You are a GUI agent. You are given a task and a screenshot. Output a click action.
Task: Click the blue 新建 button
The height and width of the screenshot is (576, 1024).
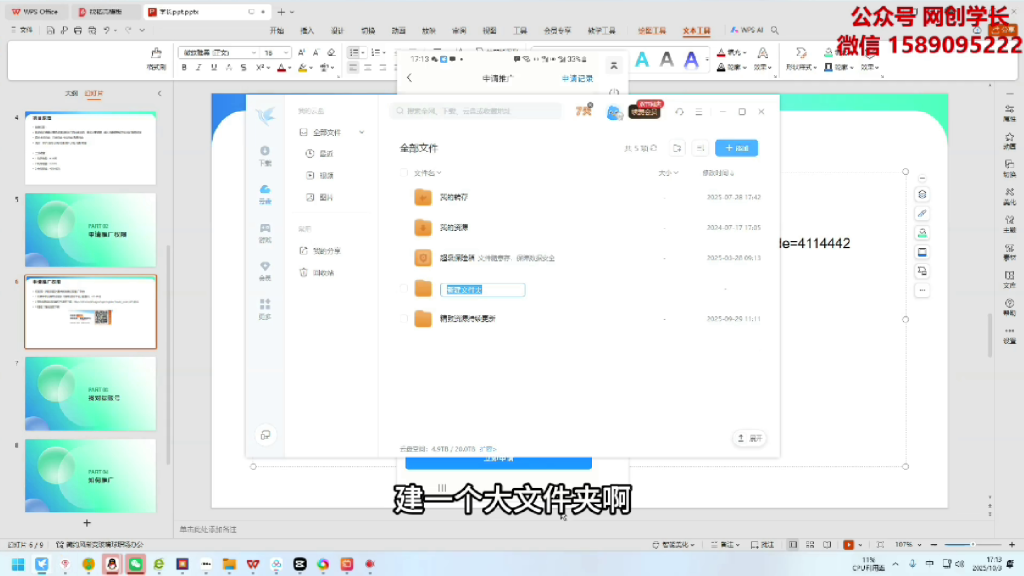[735, 147]
